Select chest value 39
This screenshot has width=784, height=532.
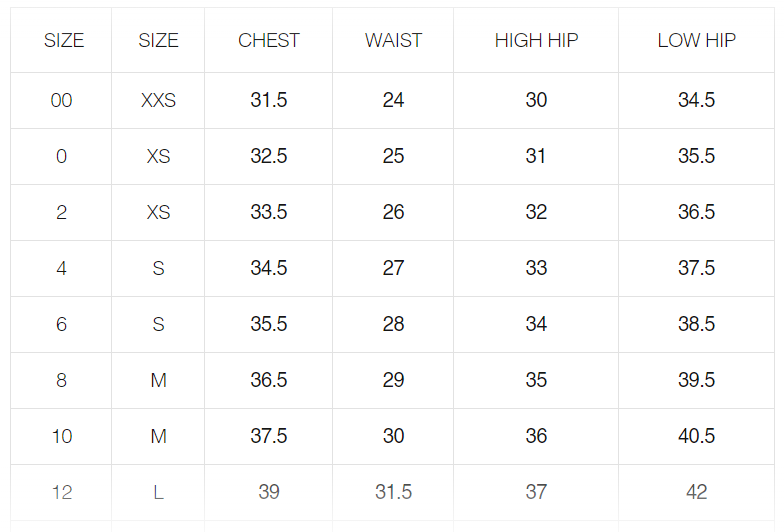coord(269,493)
